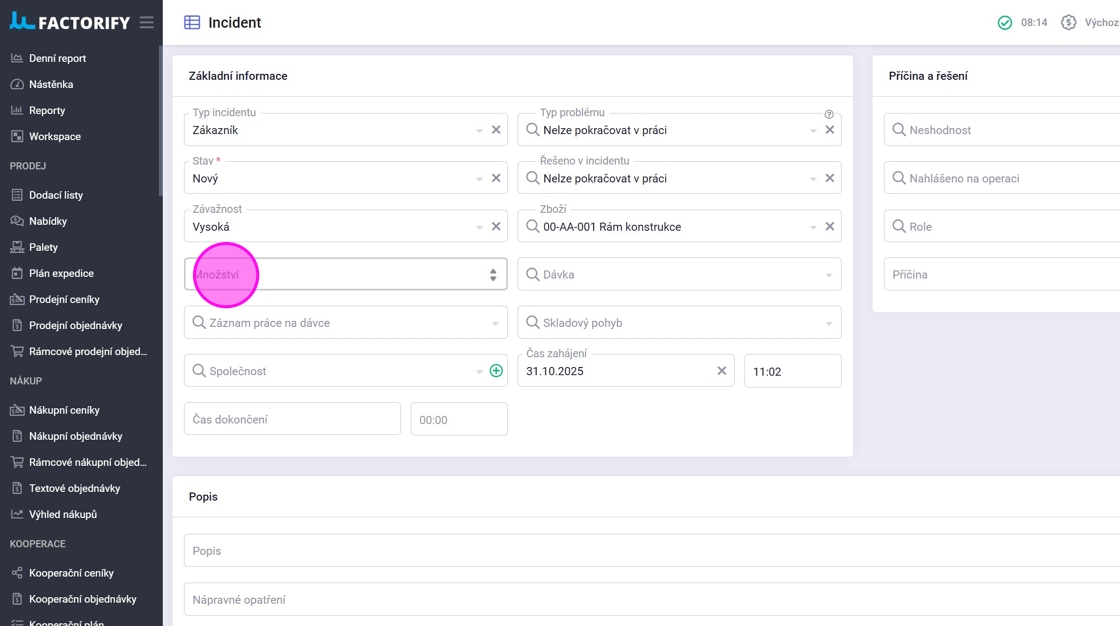Open Denní report in sidebar
Viewport: 1120px width, 626px height.
pos(58,58)
